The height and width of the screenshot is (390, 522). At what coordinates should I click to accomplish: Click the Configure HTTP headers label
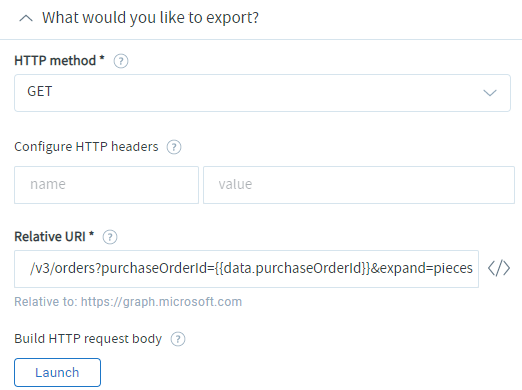coord(86,147)
